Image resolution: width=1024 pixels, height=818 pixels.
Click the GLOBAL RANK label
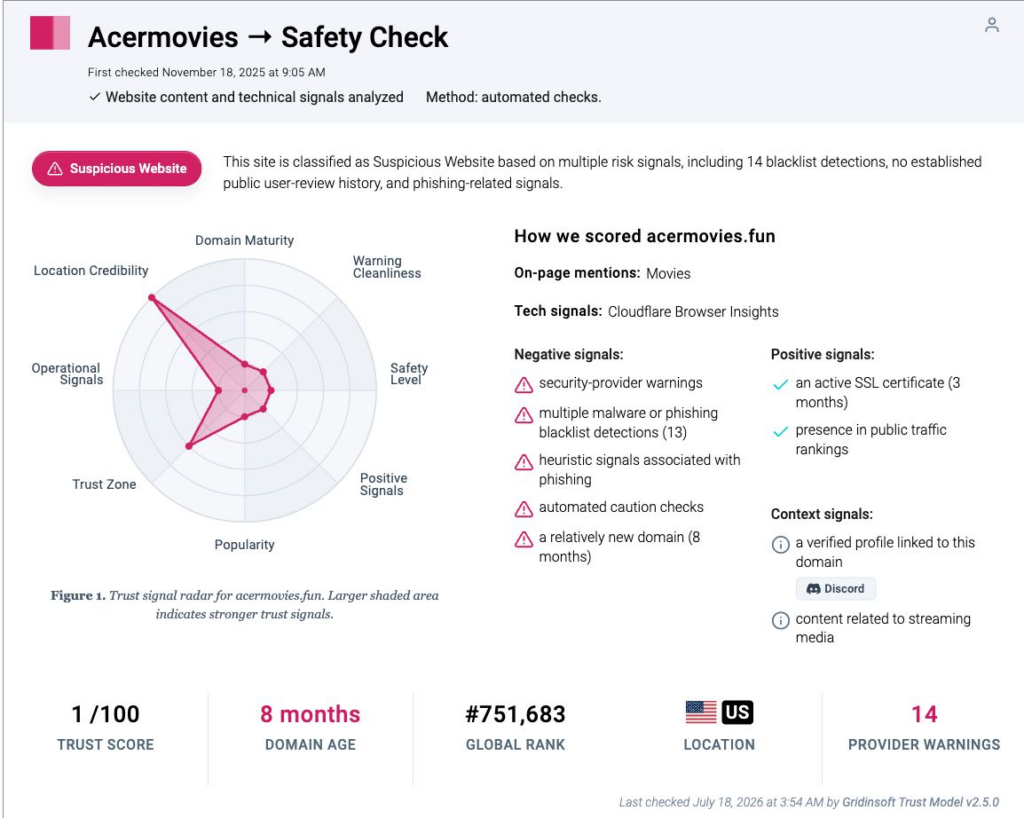[x=515, y=745]
